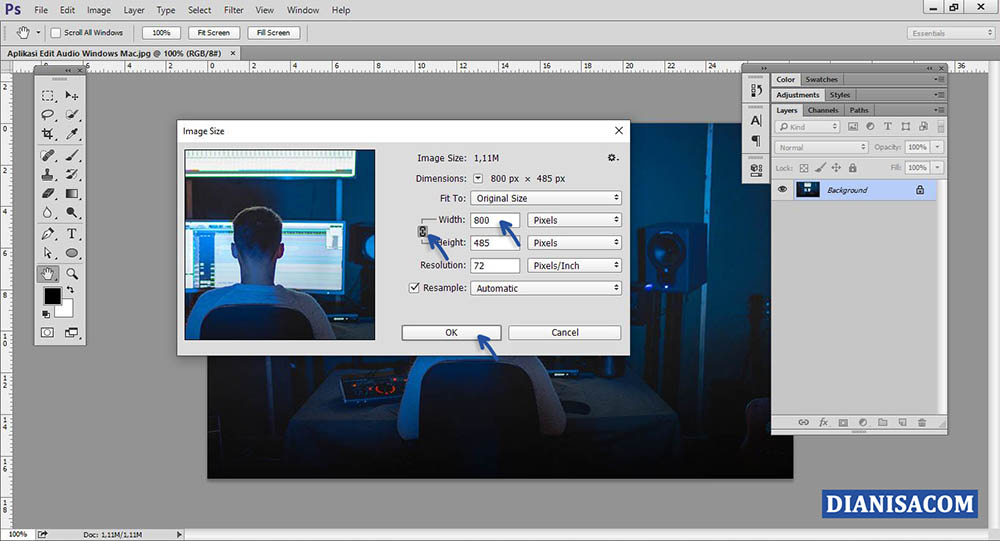Uncheck the Resample checkbox
This screenshot has height=541, width=1000.
(x=415, y=288)
